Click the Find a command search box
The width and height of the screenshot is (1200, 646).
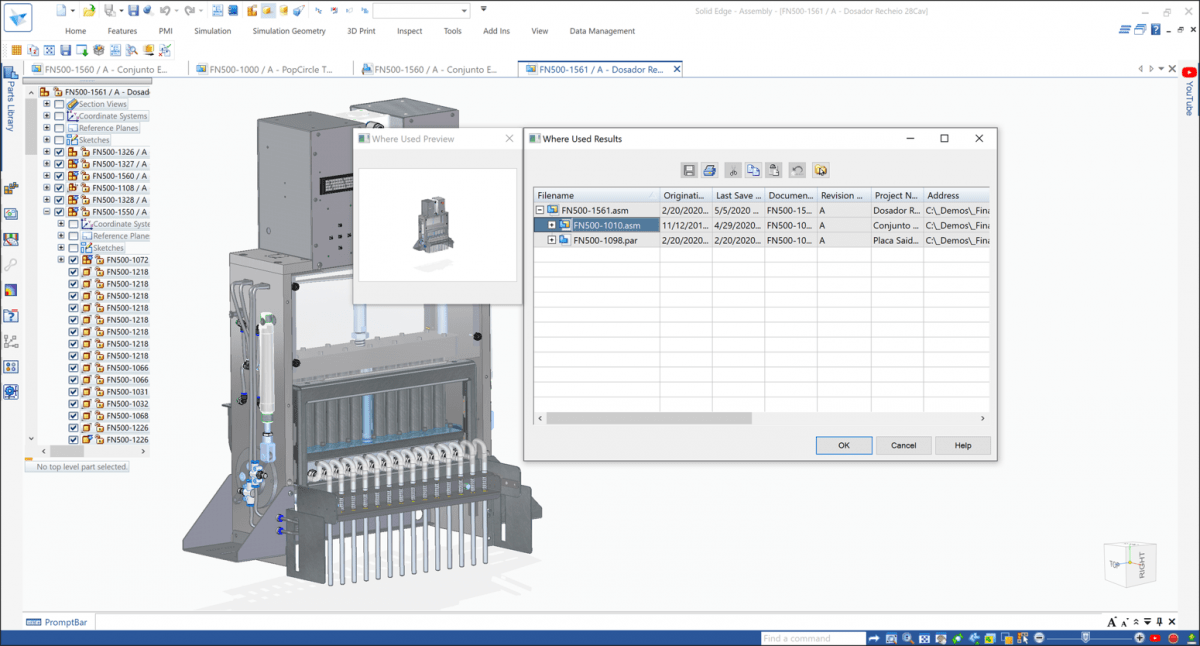[x=812, y=638]
